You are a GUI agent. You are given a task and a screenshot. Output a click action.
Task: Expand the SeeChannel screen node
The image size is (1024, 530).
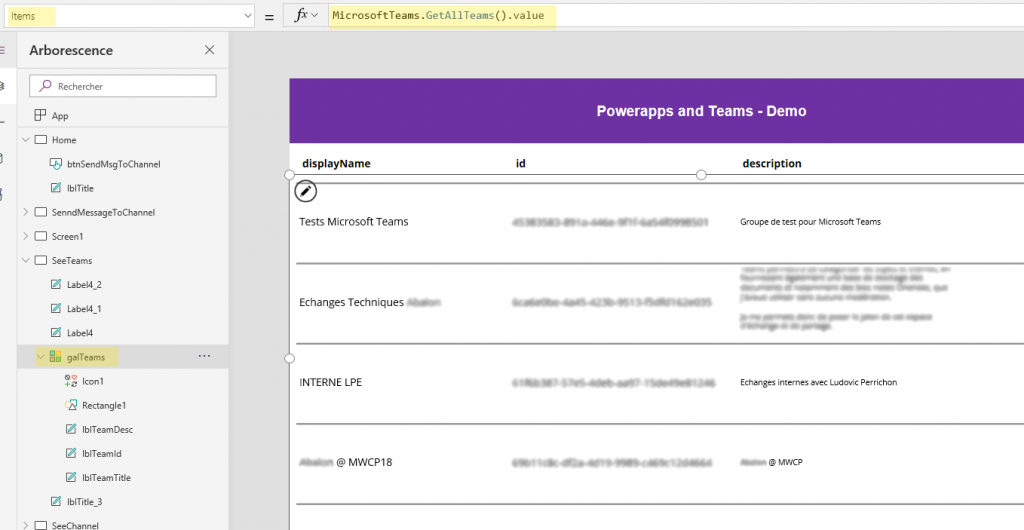tap(25, 525)
